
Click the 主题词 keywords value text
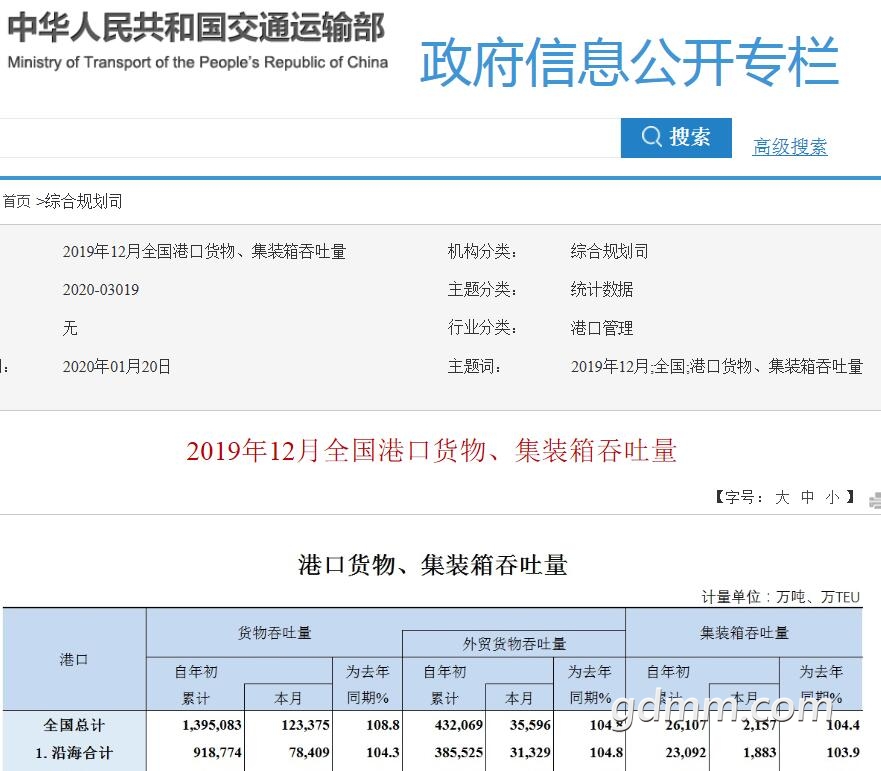716,366
